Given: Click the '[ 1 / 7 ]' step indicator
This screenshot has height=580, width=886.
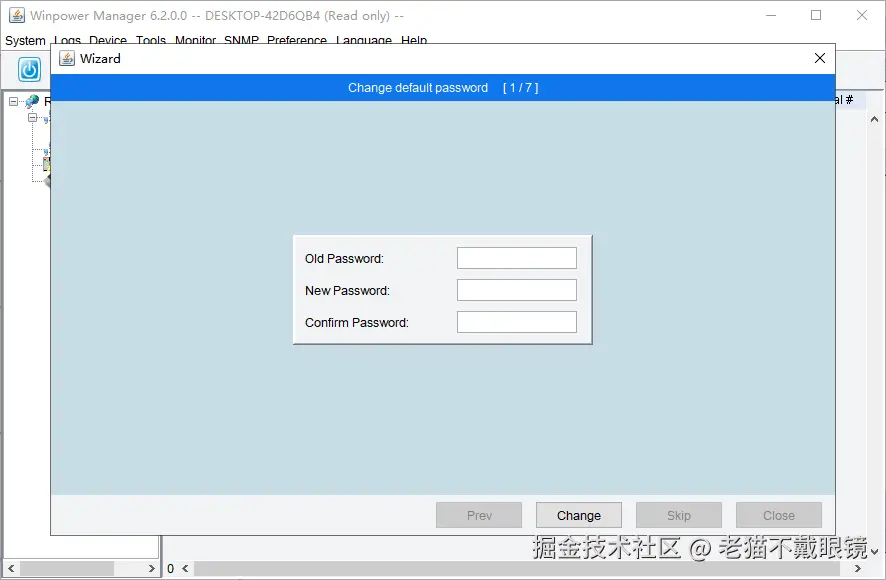Looking at the screenshot, I should pyautogui.click(x=520, y=88).
